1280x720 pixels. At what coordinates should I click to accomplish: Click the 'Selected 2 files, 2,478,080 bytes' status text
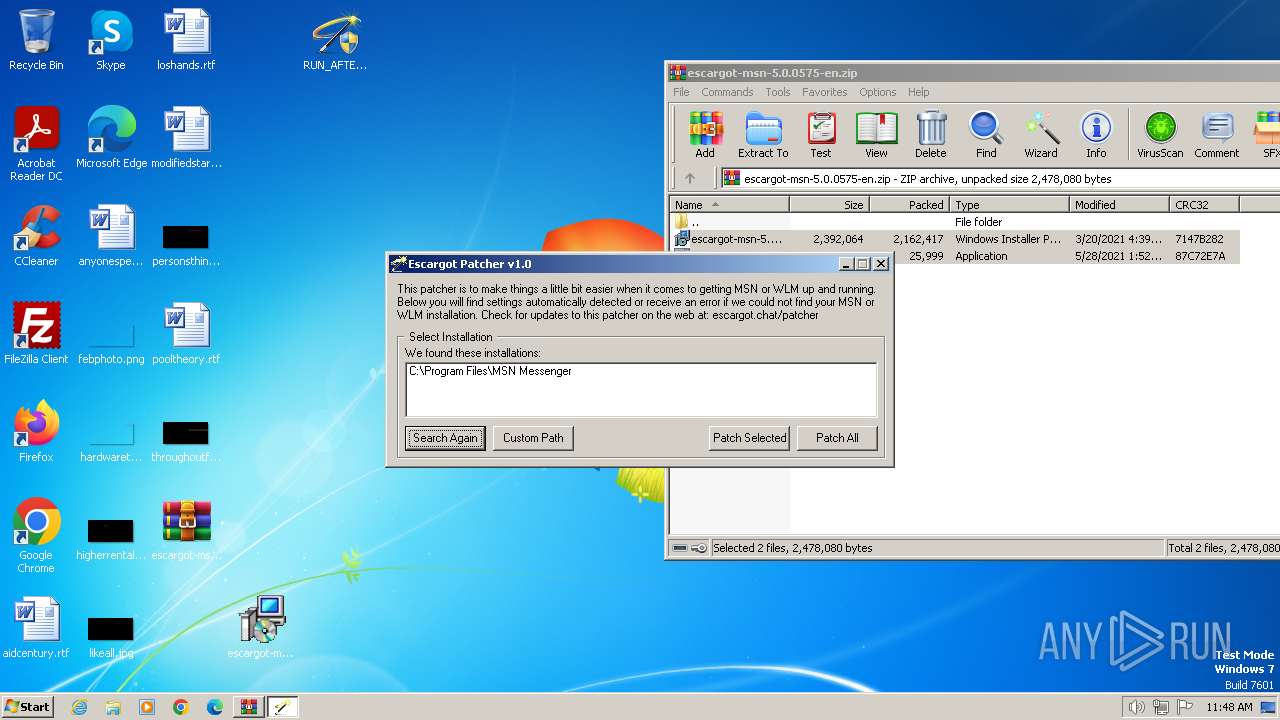[x=792, y=548]
